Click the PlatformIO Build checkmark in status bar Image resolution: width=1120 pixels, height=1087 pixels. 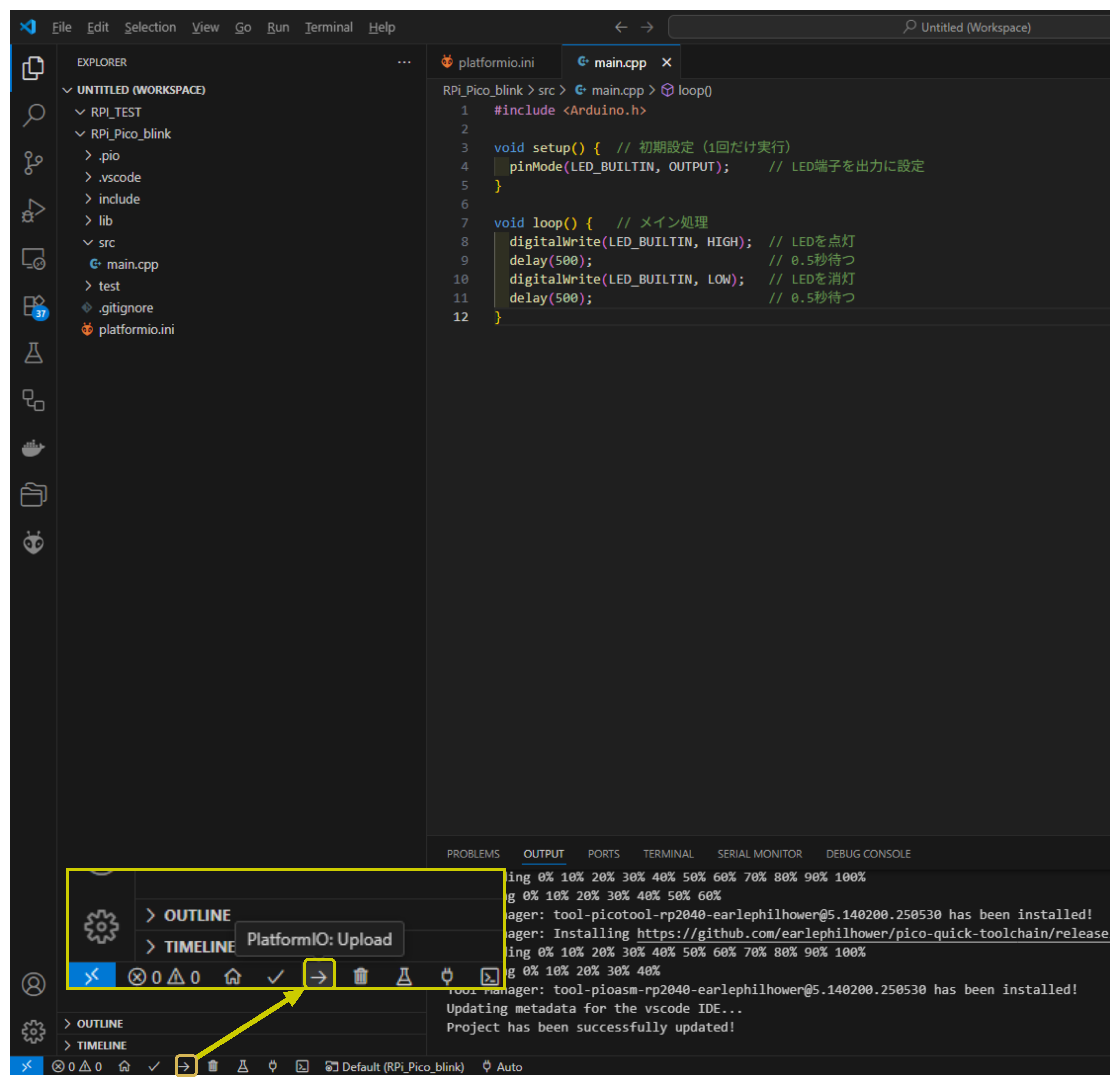point(154,1066)
